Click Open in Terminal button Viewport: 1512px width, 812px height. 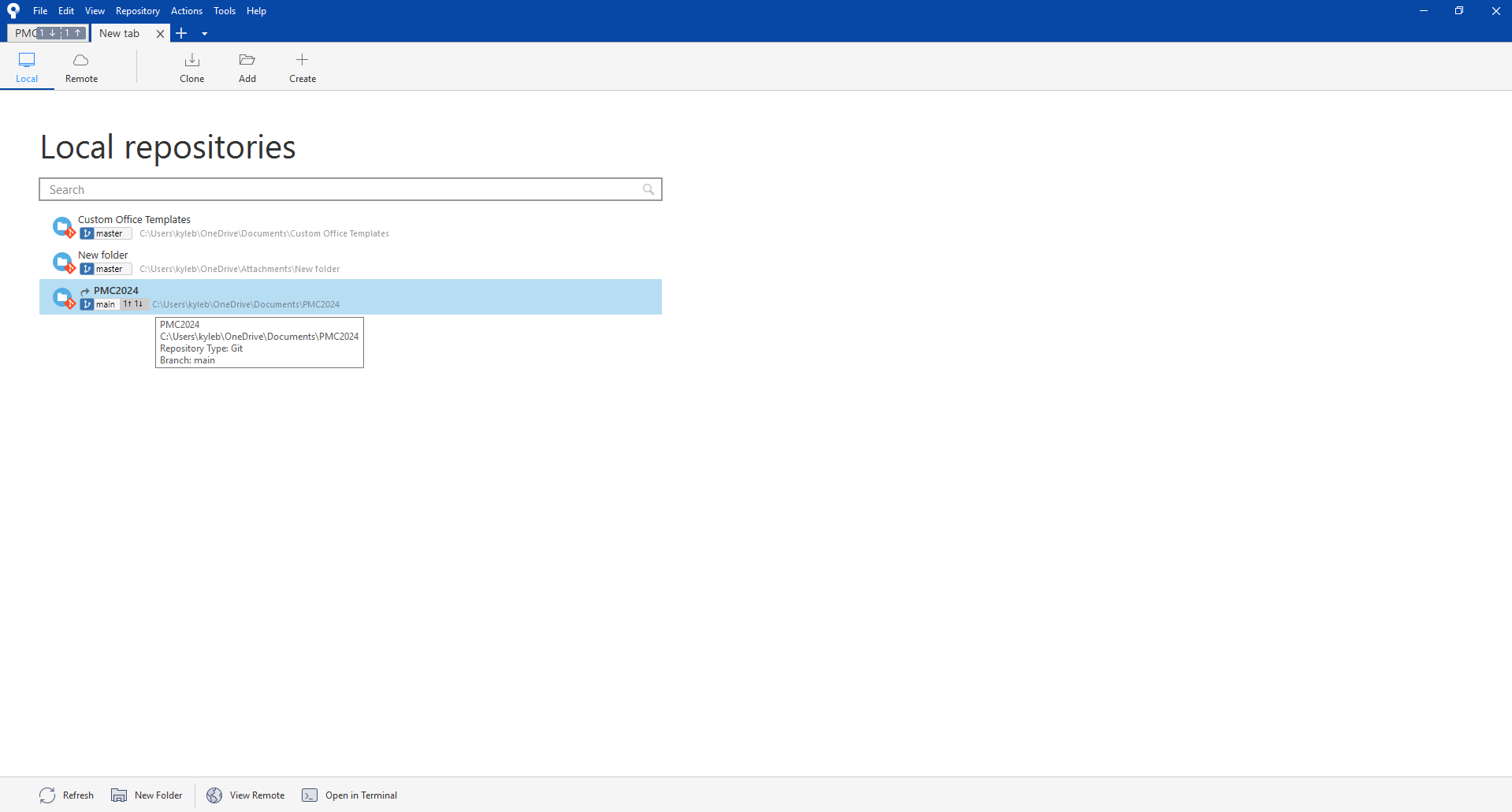pyautogui.click(x=350, y=795)
